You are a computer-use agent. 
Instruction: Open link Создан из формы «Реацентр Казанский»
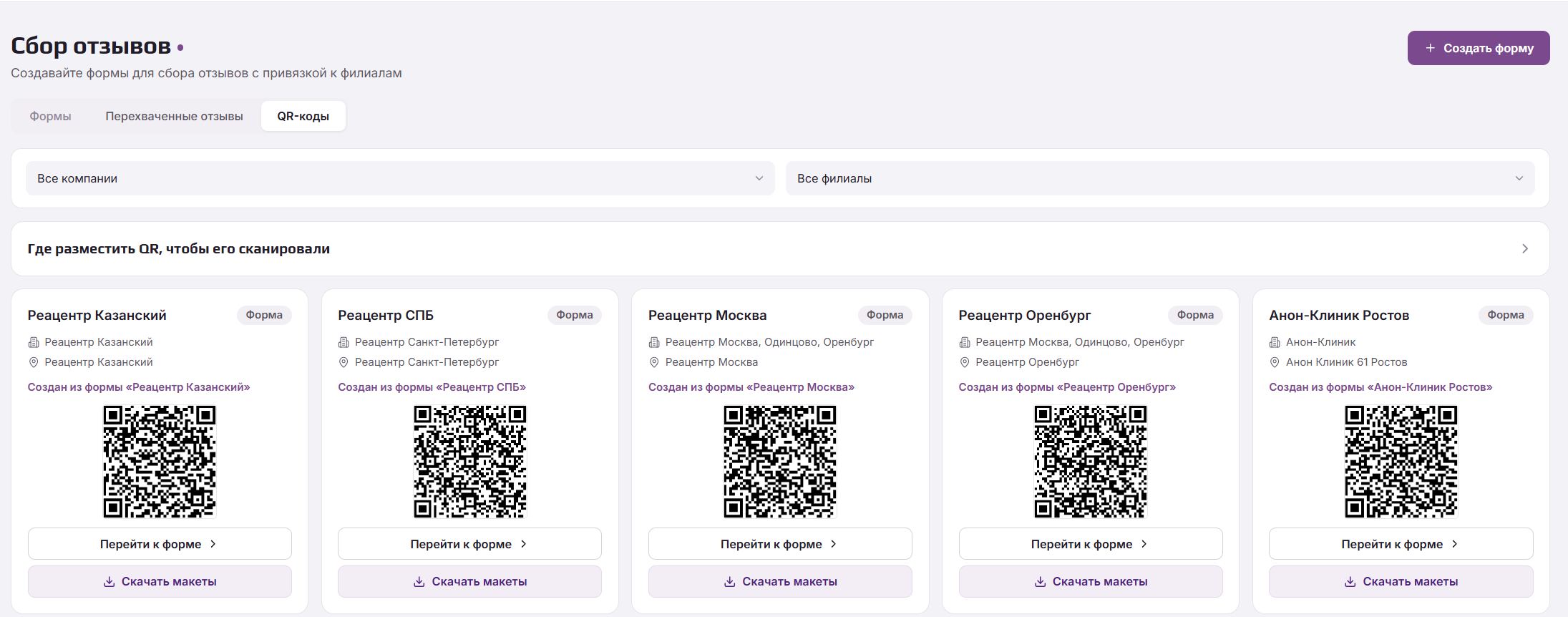coord(139,387)
